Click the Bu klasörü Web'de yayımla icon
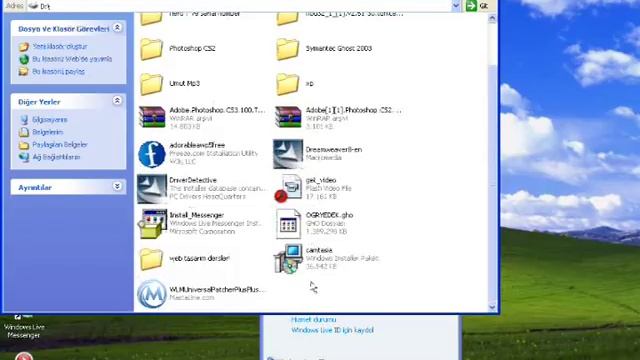The height and width of the screenshot is (360, 640). click(24, 59)
